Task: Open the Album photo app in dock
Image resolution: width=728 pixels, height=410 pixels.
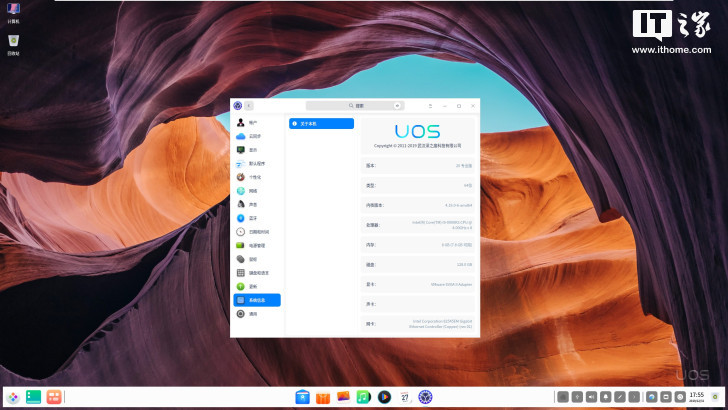Action: (343, 397)
